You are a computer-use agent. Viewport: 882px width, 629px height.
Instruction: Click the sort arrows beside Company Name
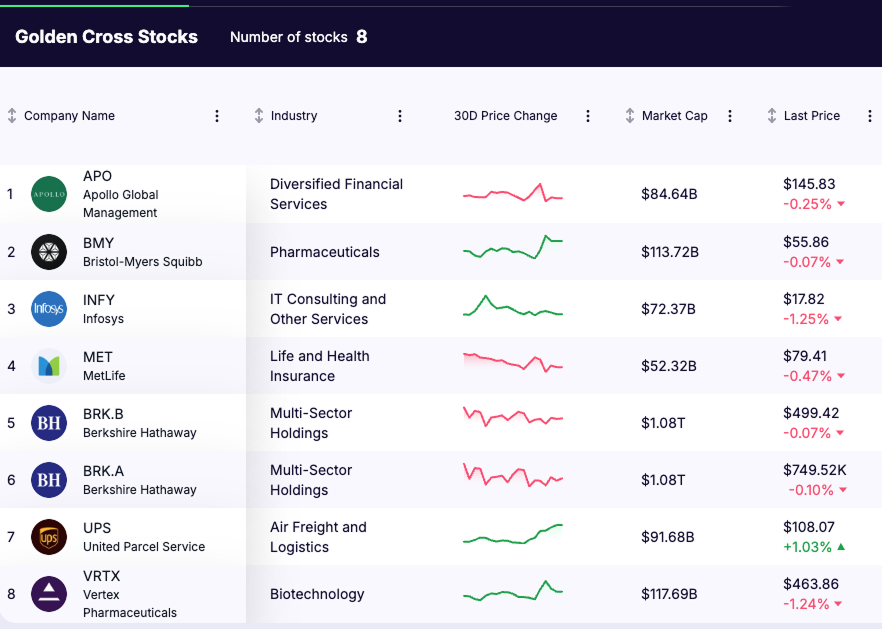10,115
